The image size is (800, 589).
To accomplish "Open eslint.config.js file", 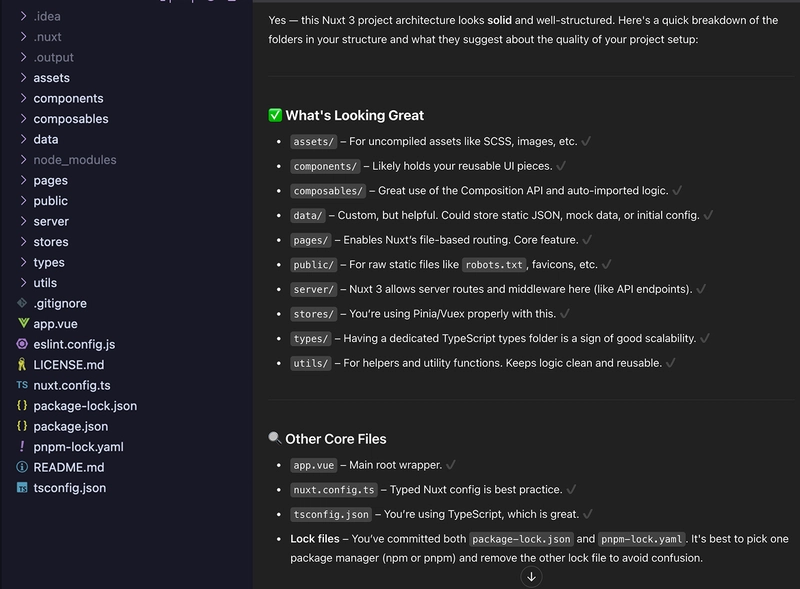I will (x=74, y=345).
